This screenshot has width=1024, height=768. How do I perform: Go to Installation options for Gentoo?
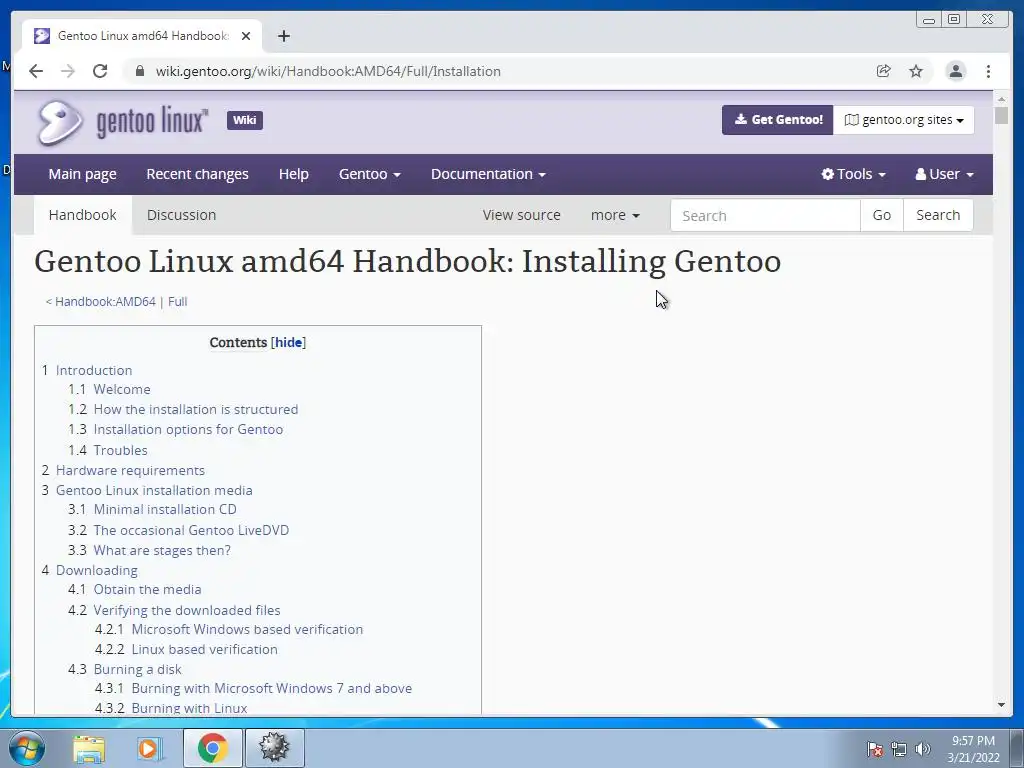188,430
